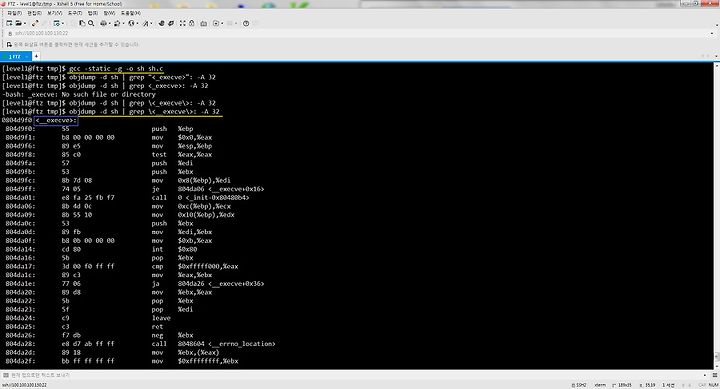
Task: Open the Tools (도구) menu
Action: (x=75, y=13)
